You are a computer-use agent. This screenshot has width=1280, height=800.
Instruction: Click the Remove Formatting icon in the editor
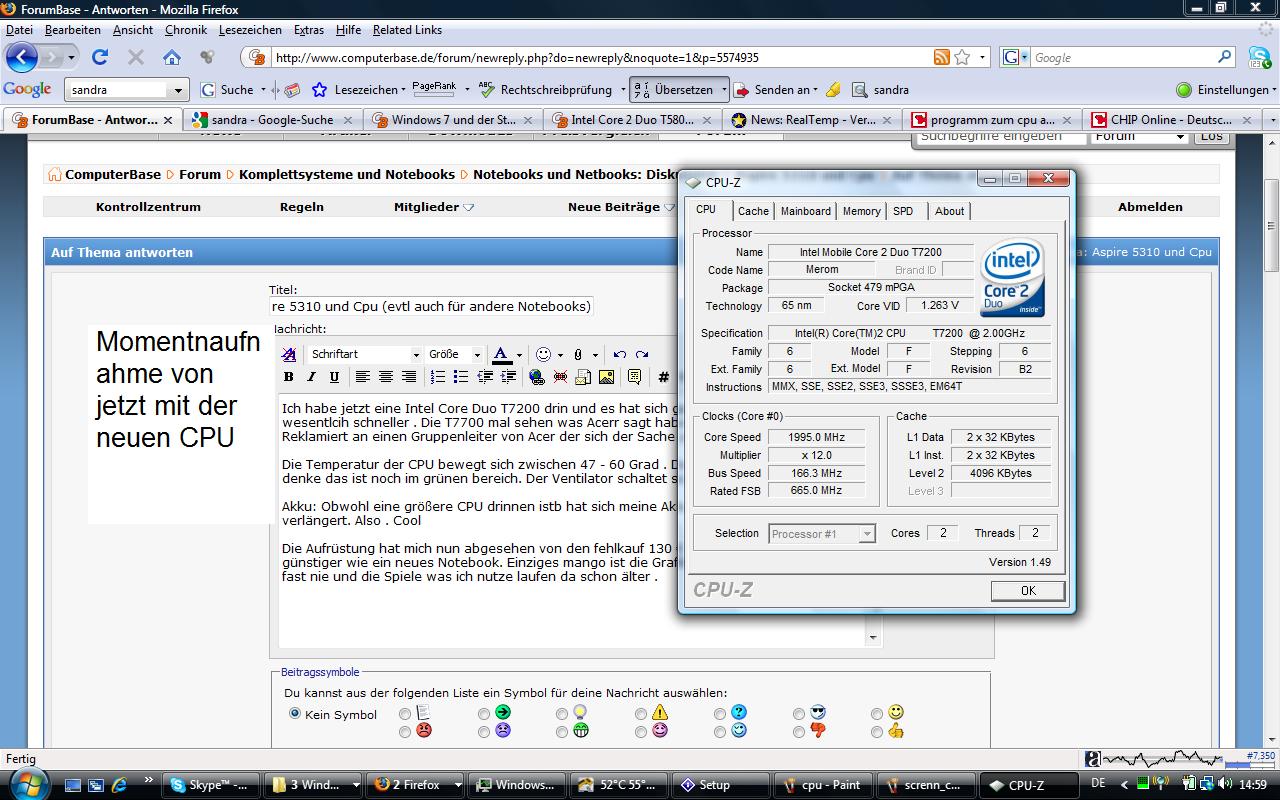click(288, 354)
